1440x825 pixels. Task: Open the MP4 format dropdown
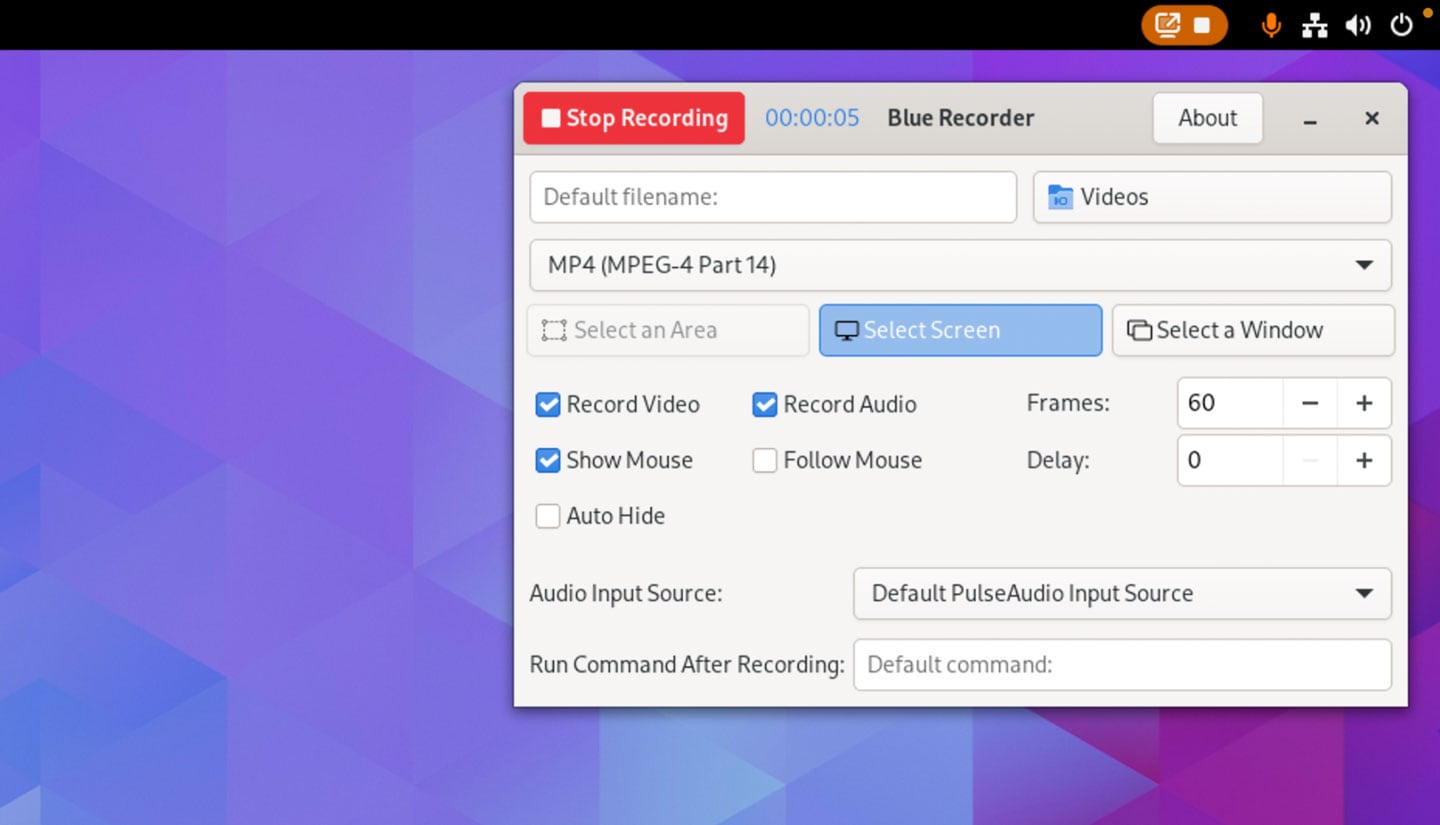coord(960,265)
